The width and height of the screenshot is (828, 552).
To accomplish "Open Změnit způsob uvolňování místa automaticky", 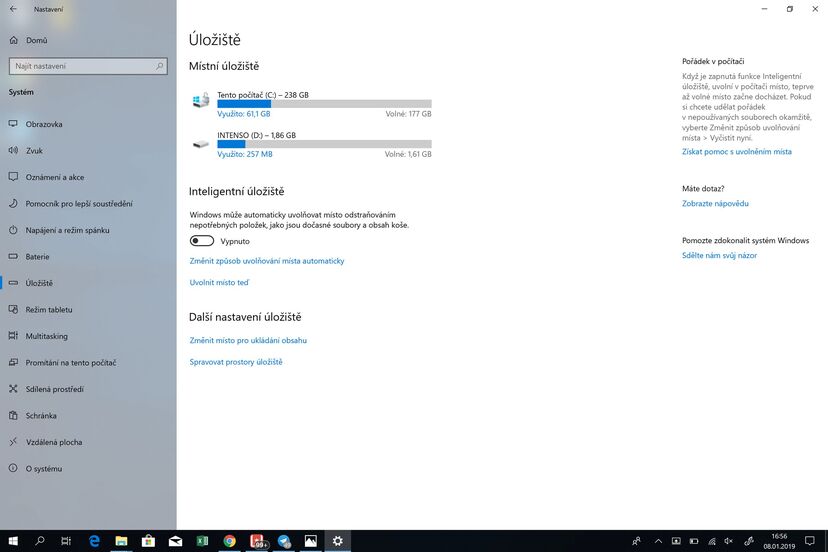I will [267, 261].
